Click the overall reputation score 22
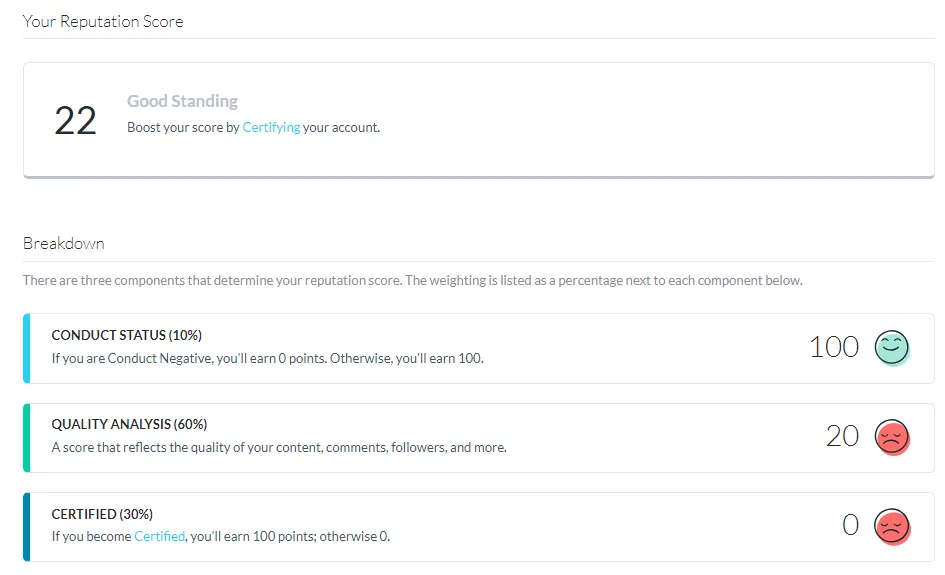 click(75, 121)
